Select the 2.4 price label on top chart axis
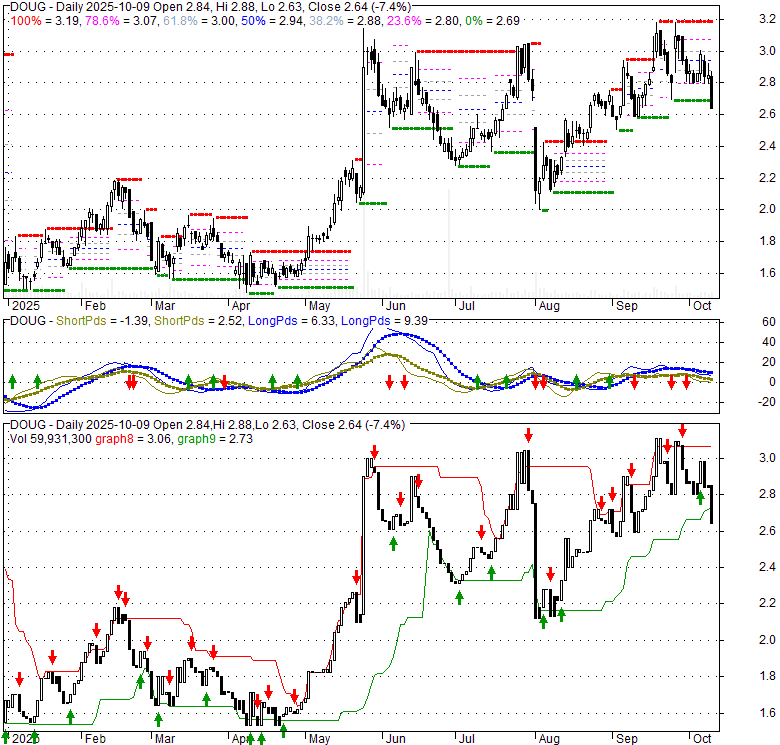Image resolution: width=780 pixels, height=745 pixels. [767, 146]
